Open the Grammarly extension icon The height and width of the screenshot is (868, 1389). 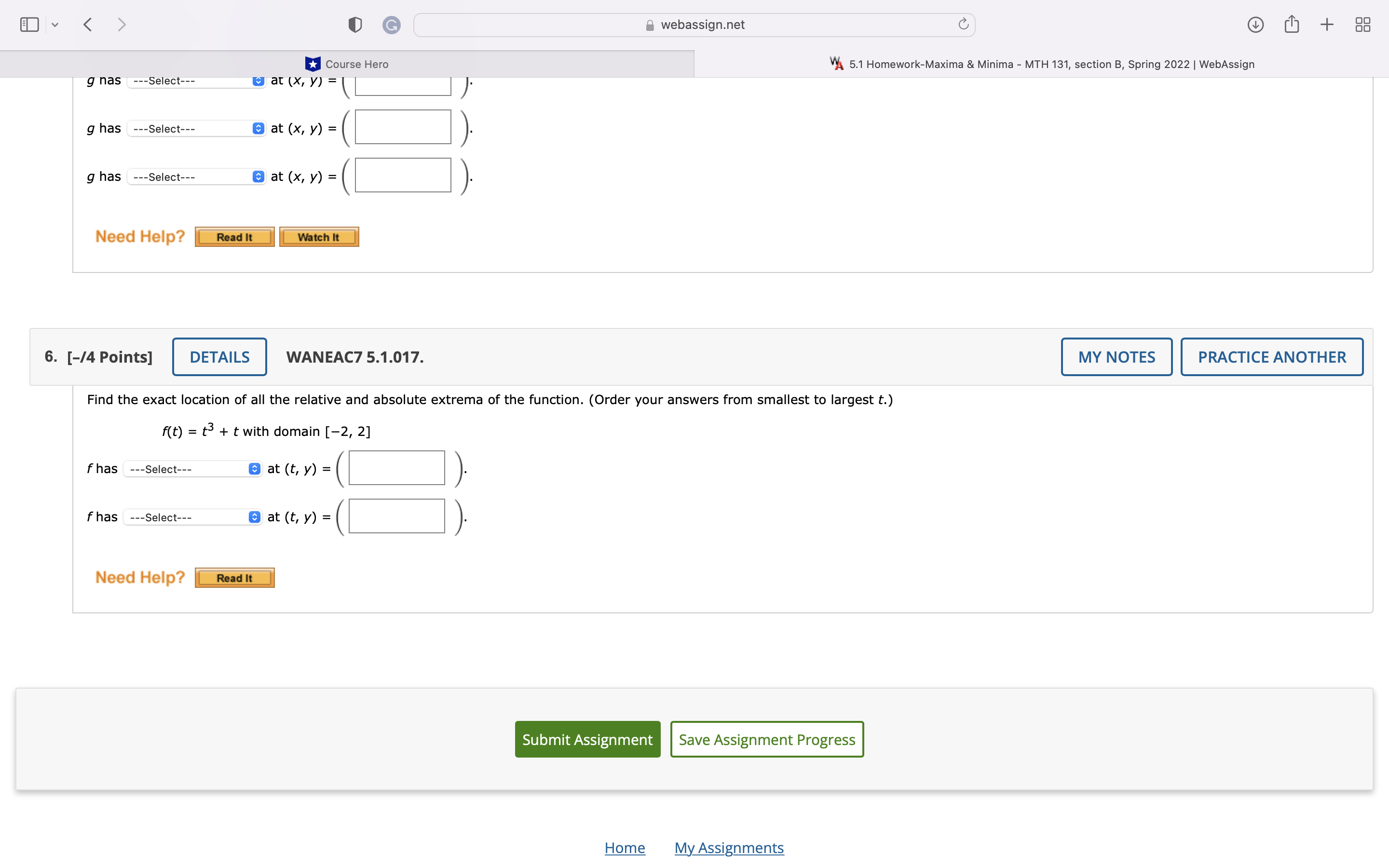(392, 24)
